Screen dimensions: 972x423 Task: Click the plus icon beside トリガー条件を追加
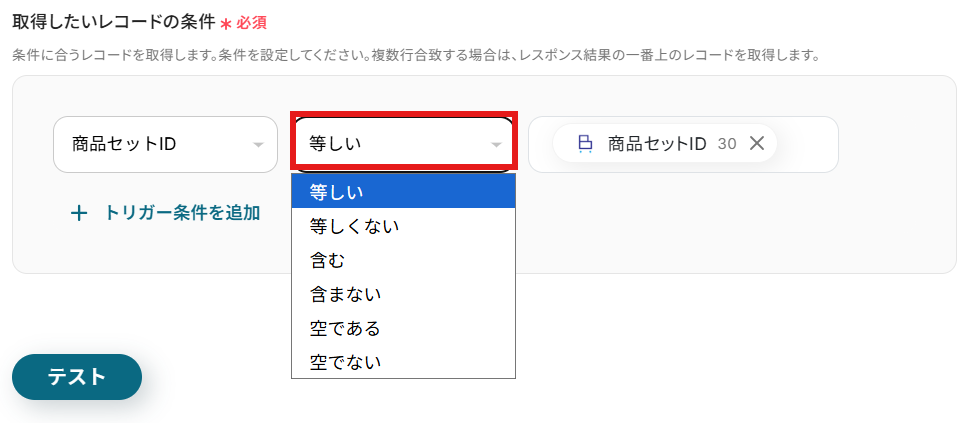tap(79, 214)
